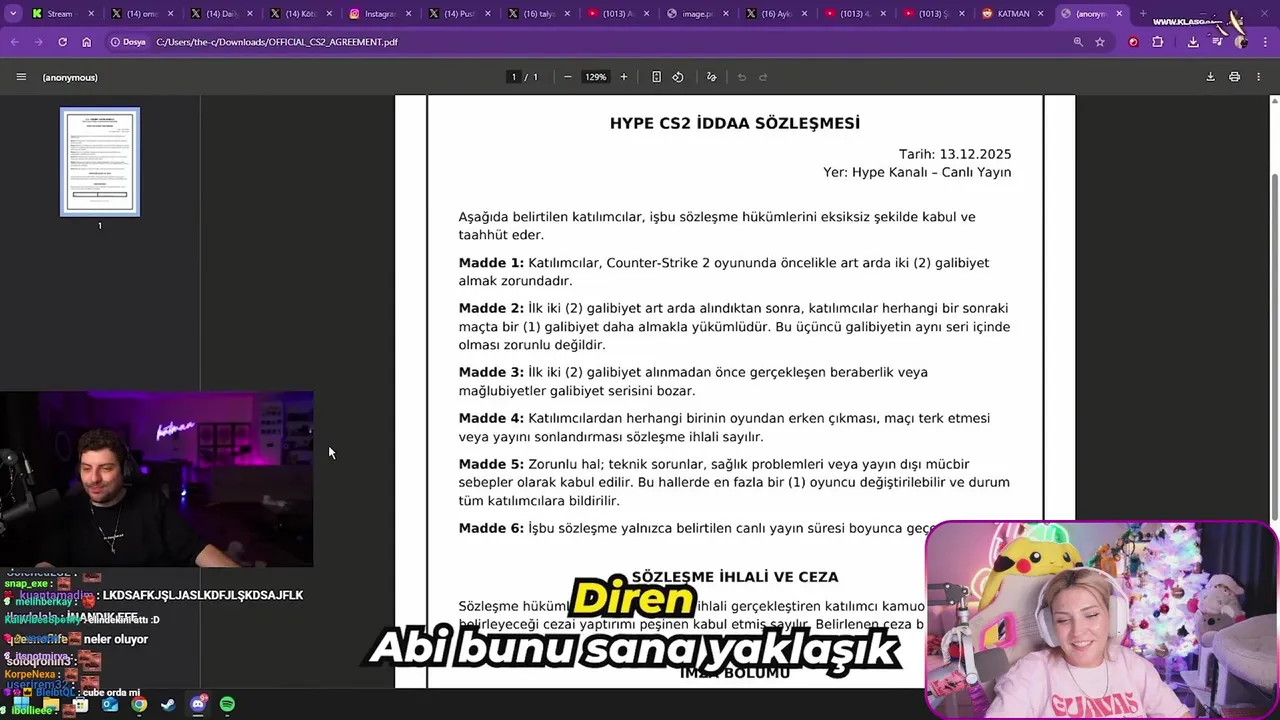This screenshot has width=1280, height=720.
Task: Open Chrome from the taskbar
Action: tap(139, 705)
